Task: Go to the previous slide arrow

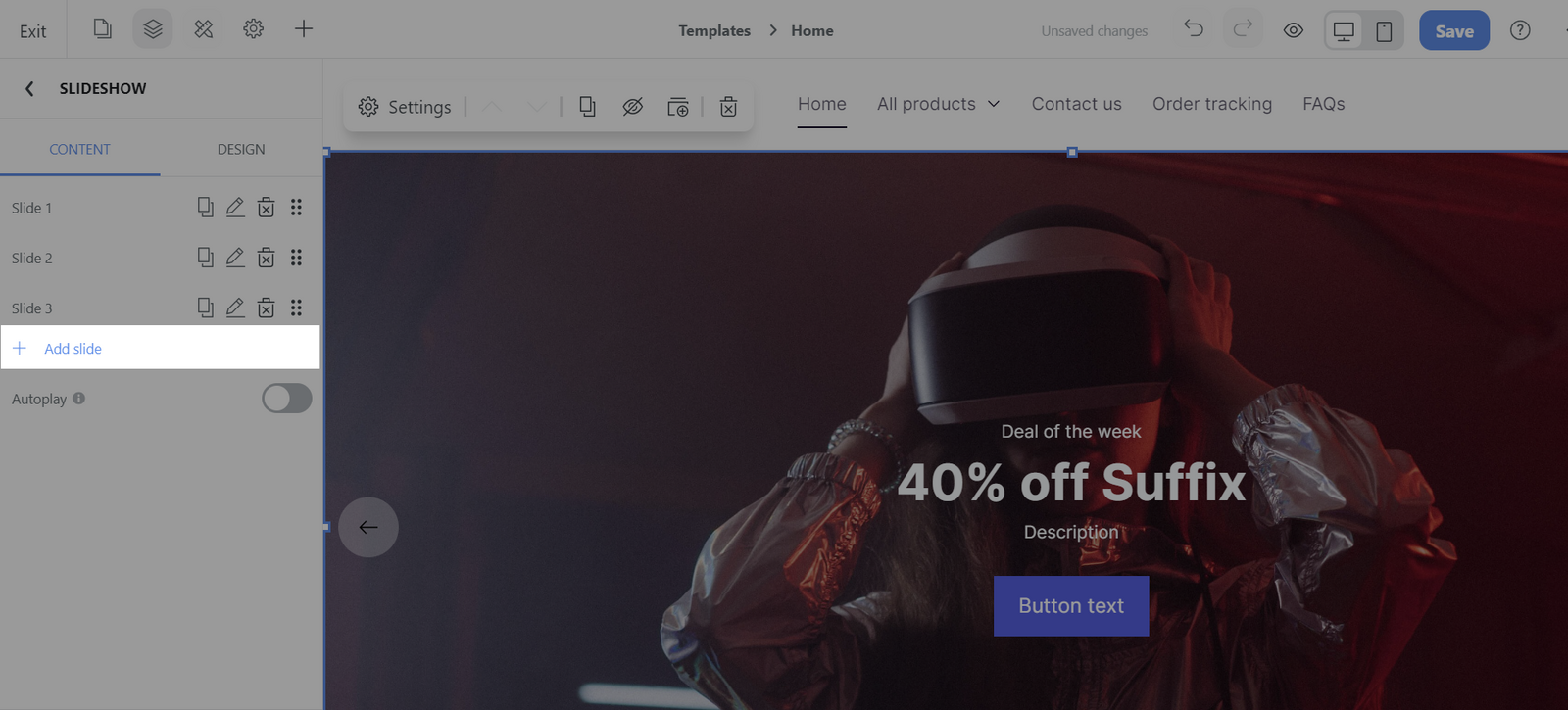Action: (x=368, y=527)
